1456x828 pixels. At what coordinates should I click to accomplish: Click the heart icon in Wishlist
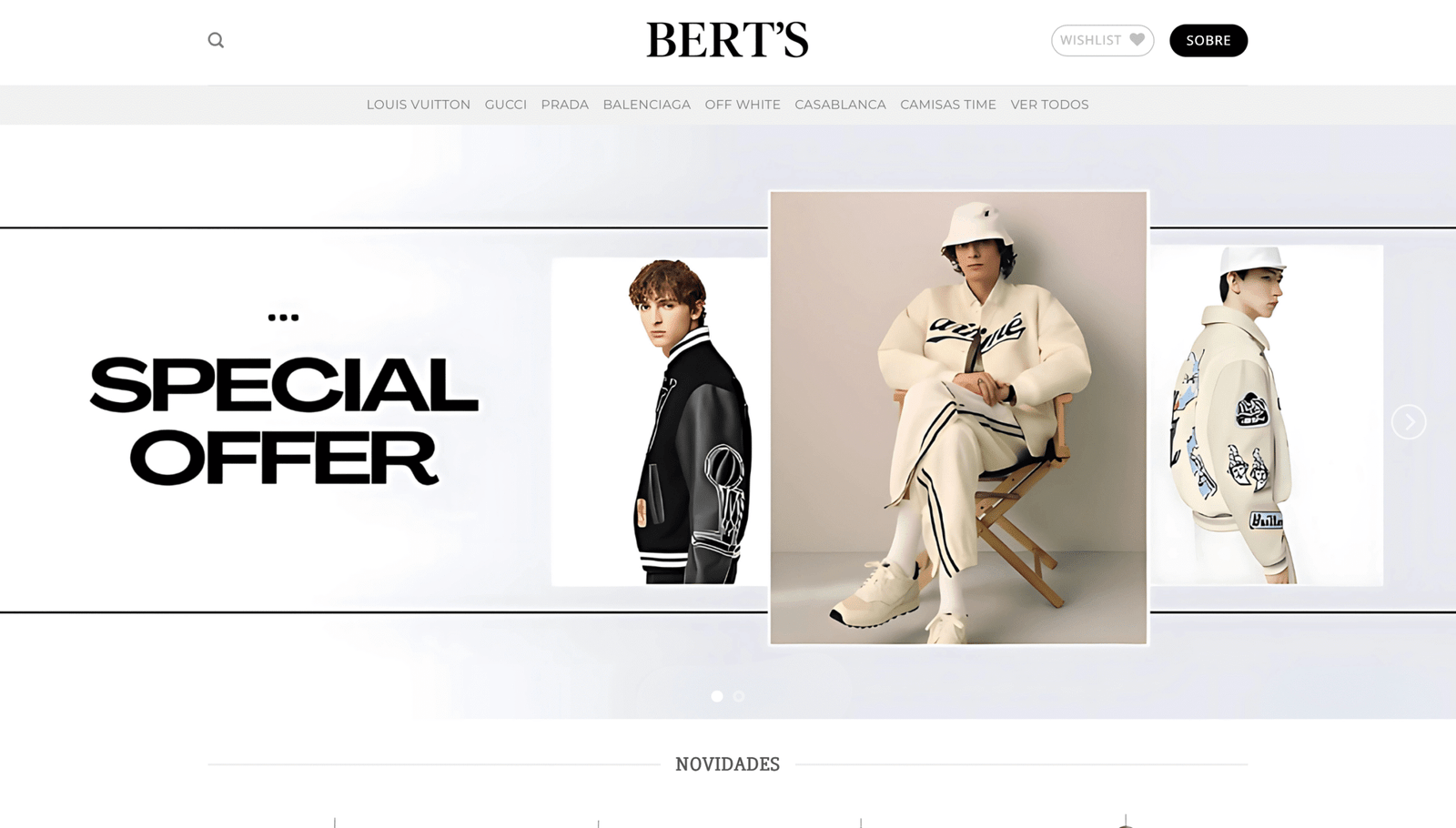pyautogui.click(x=1137, y=40)
